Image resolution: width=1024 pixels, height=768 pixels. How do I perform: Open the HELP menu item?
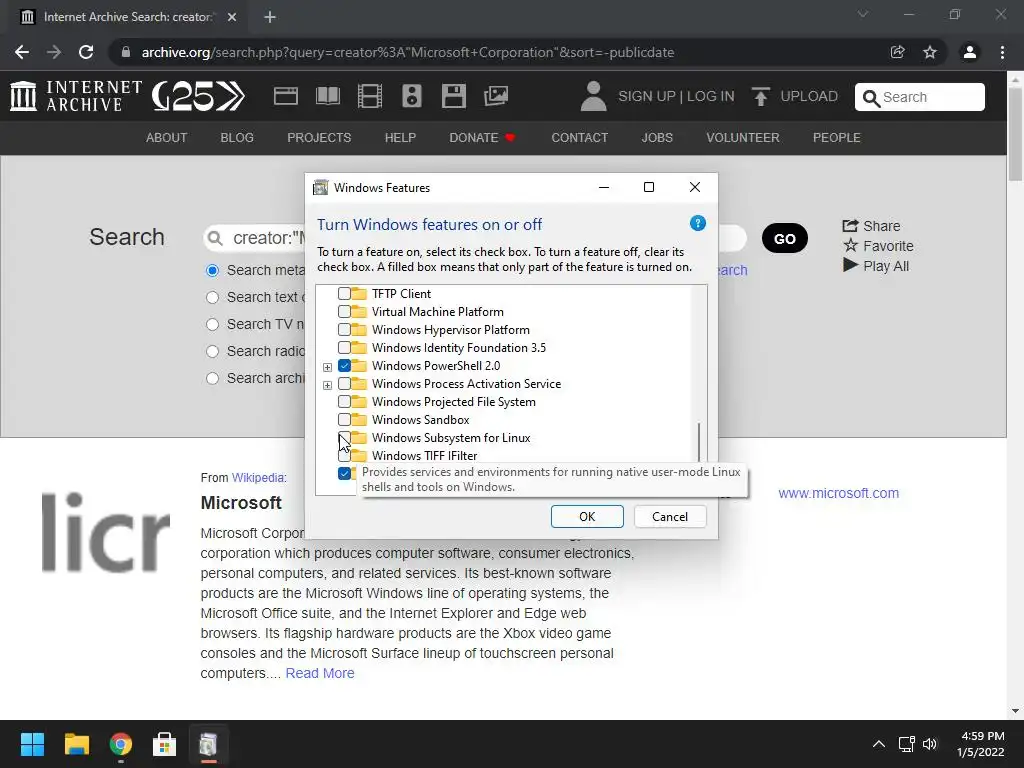400,138
